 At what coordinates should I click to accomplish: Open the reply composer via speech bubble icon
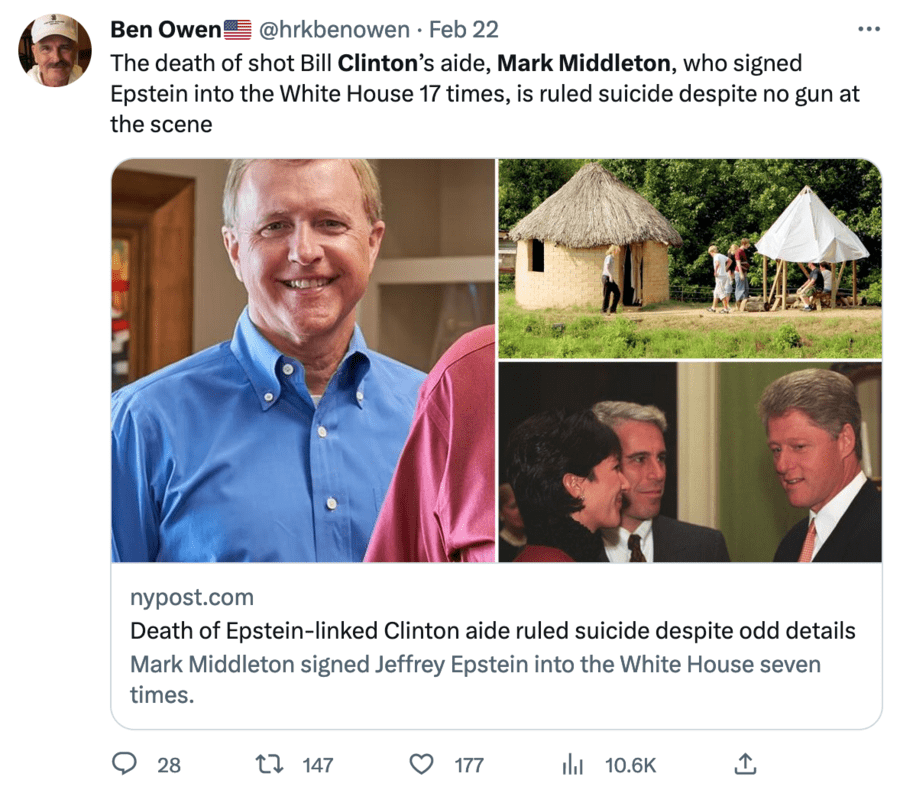124,764
